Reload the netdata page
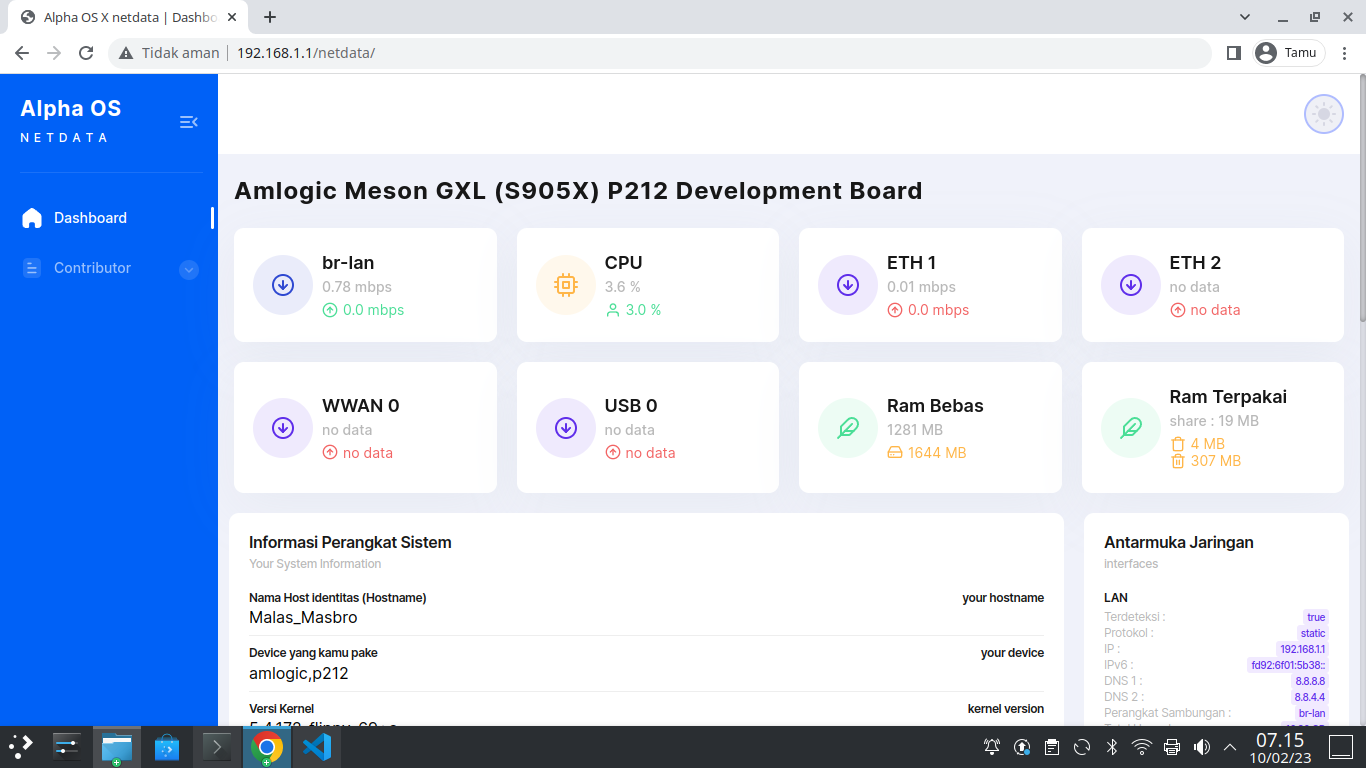The image size is (1366, 768). point(86,53)
